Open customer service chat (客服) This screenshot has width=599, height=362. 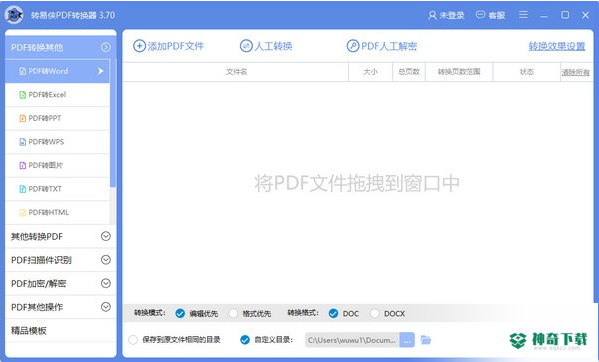(x=491, y=15)
